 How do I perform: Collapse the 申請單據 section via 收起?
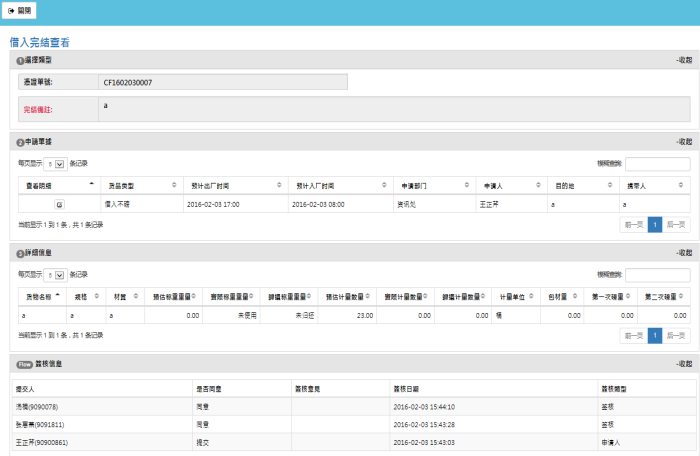[x=683, y=142]
